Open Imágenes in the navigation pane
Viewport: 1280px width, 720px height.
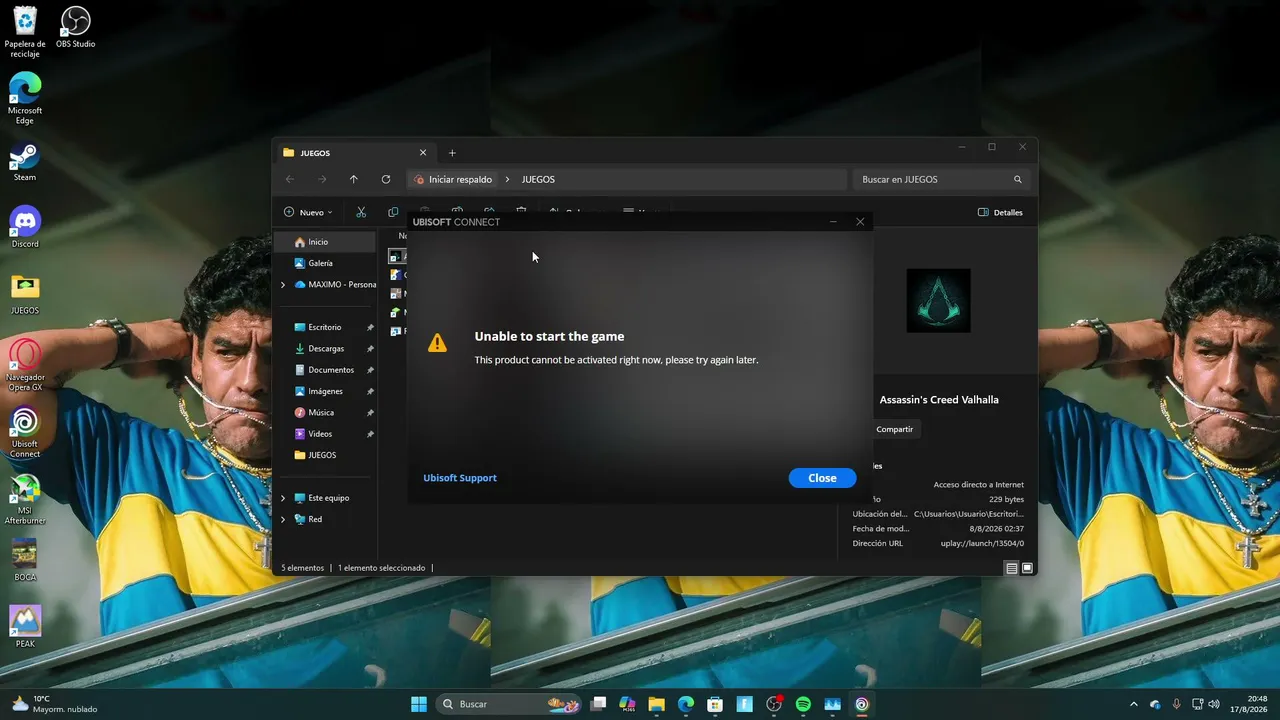(x=325, y=391)
